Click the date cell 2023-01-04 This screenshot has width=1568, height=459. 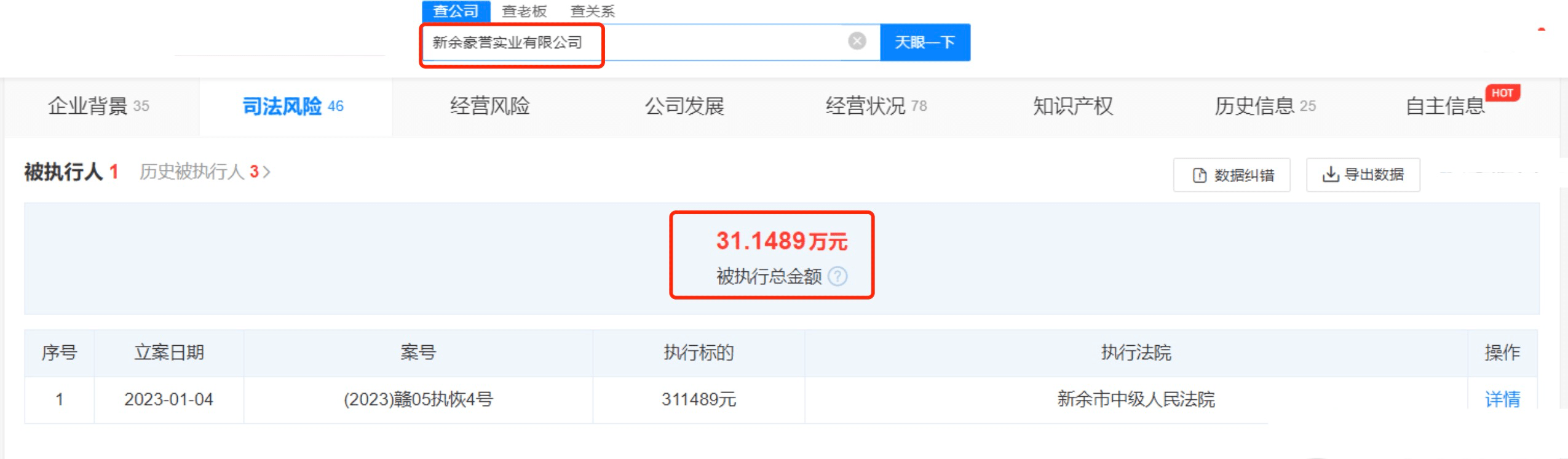(x=168, y=399)
